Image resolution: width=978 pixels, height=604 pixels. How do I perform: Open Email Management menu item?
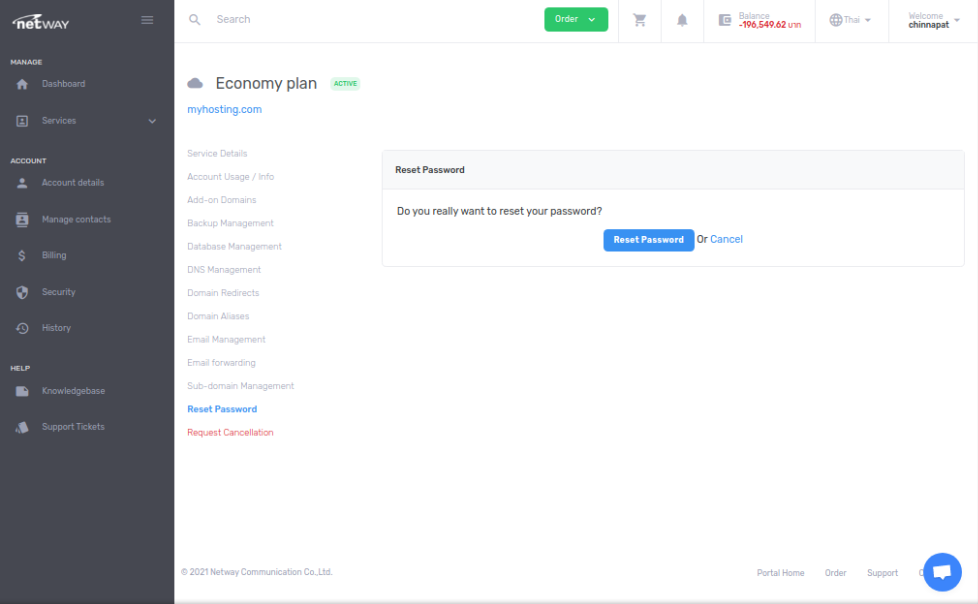point(226,340)
